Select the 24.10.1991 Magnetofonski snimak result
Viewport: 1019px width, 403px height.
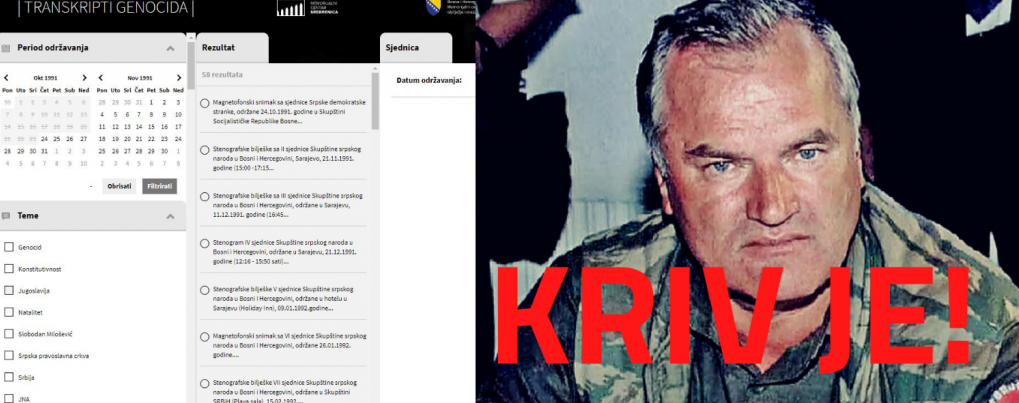point(205,103)
